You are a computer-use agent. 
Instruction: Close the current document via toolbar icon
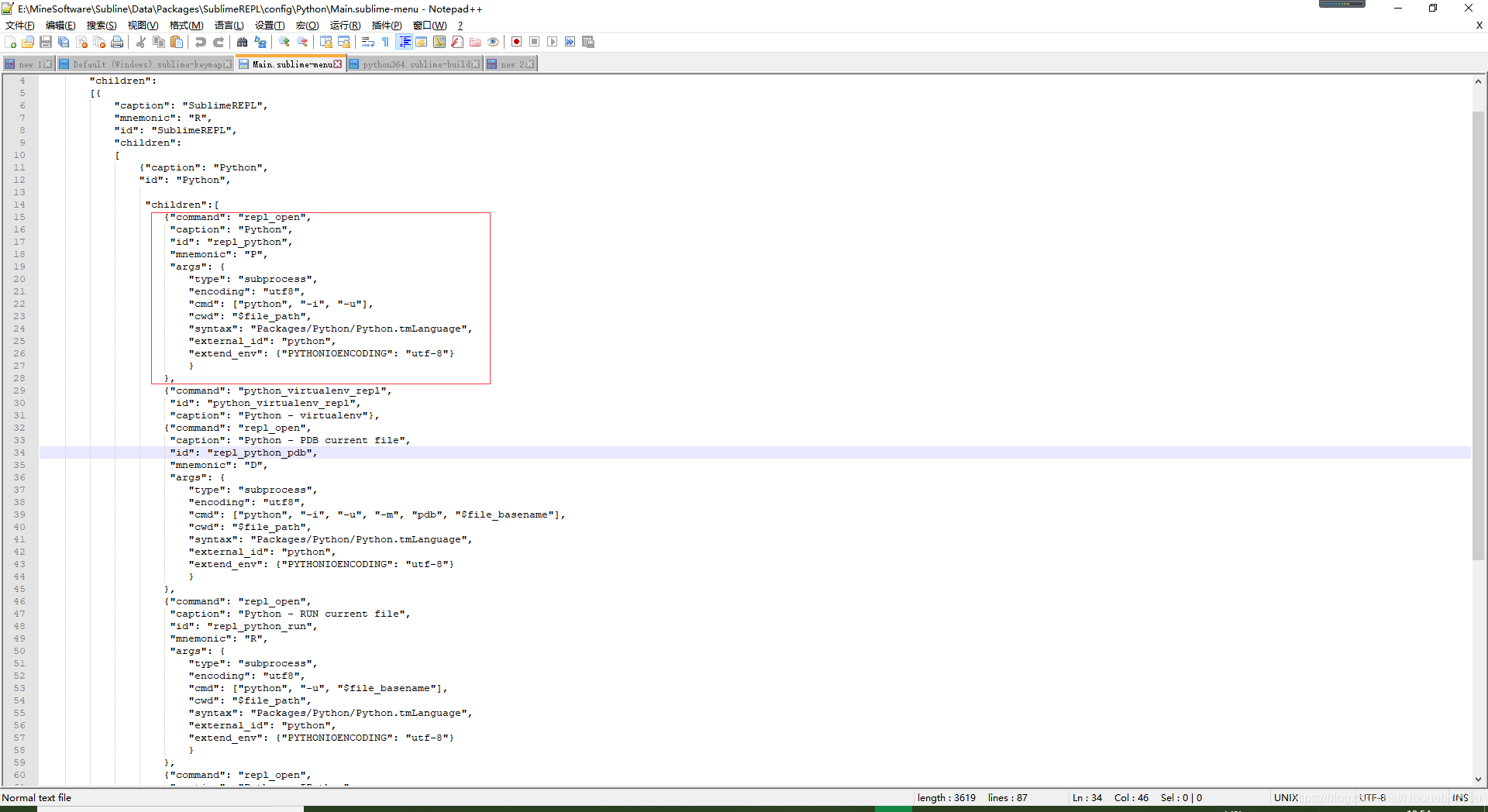(81, 42)
